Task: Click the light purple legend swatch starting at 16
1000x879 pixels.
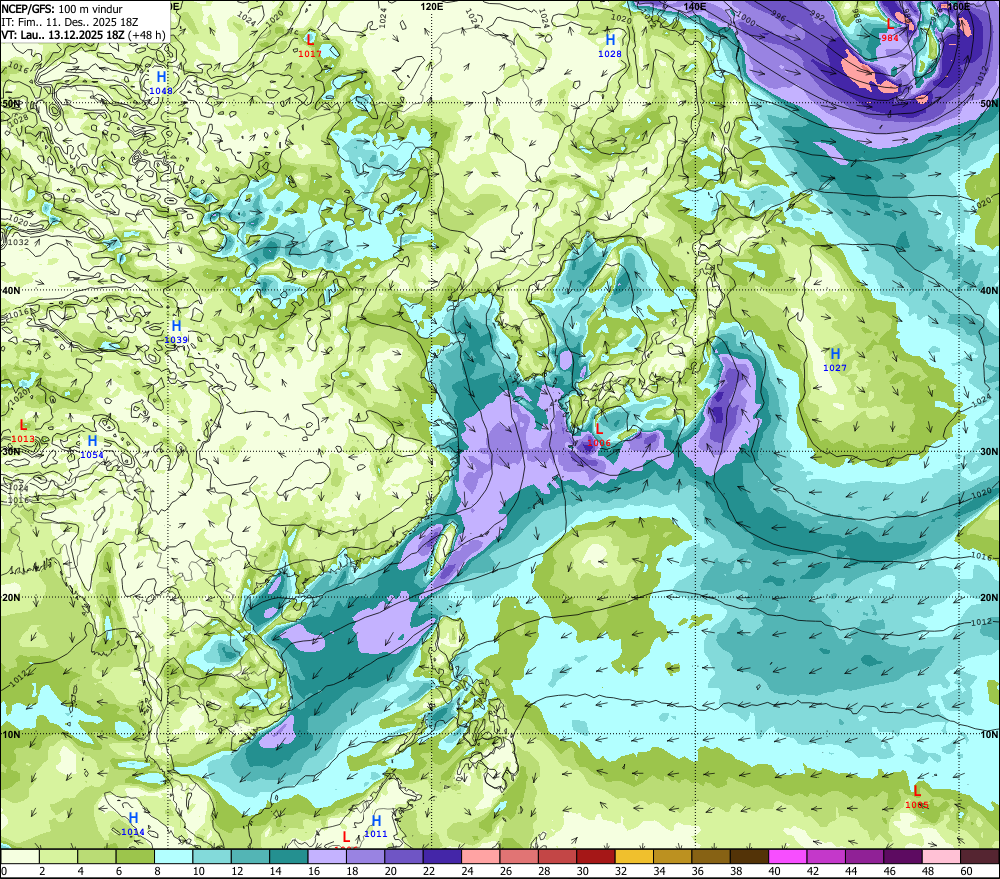Action: (x=327, y=857)
